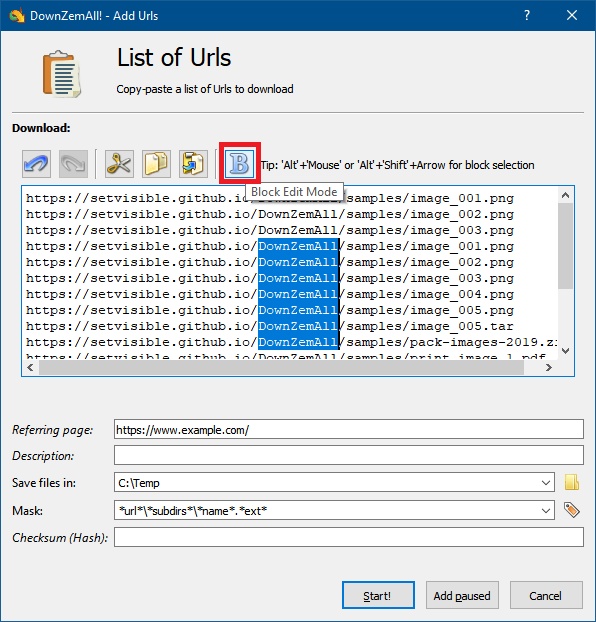Click the image_005.png URL line
This screenshot has height=622, width=596.
[270, 310]
